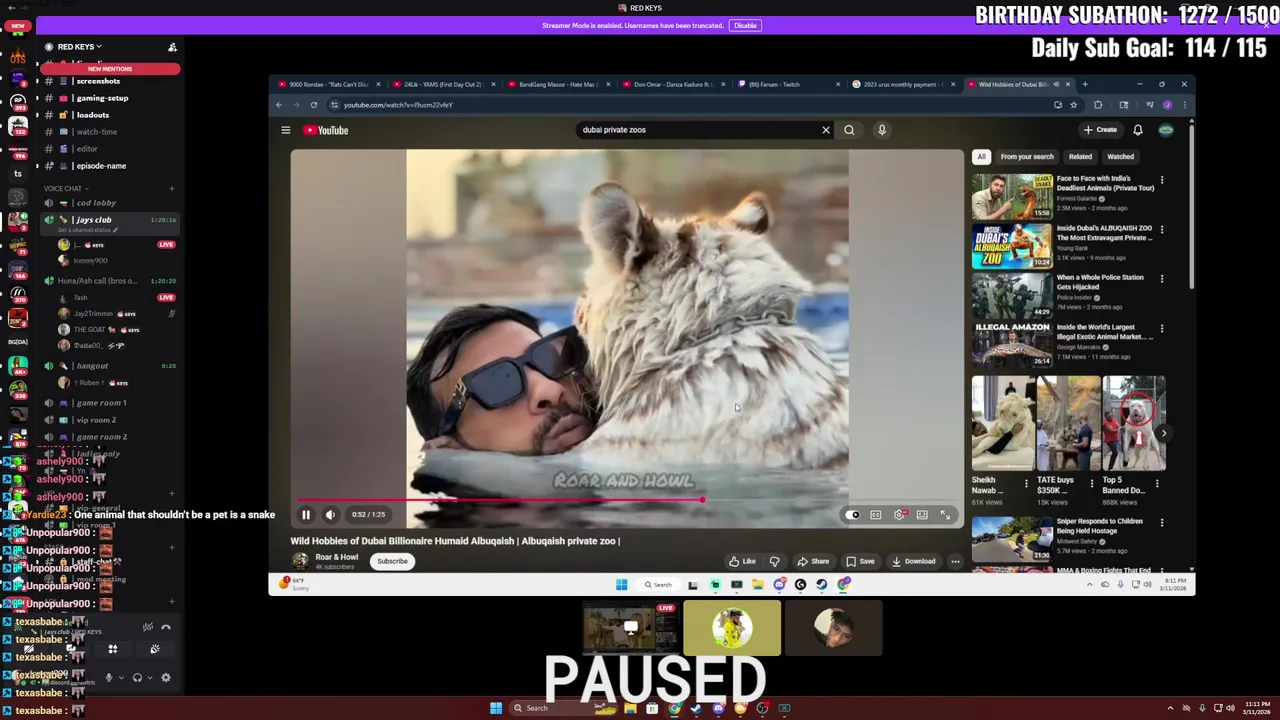Viewport: 1280px width, 720px height.
Task: Save the video to a playlist
Action: (860, 561)
